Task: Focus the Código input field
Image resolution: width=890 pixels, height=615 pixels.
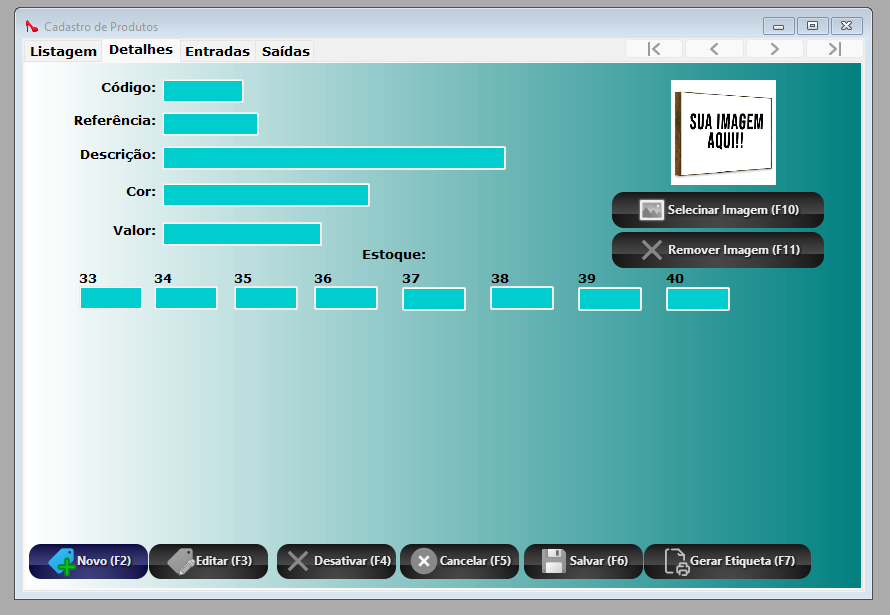Action: point(203,91)
